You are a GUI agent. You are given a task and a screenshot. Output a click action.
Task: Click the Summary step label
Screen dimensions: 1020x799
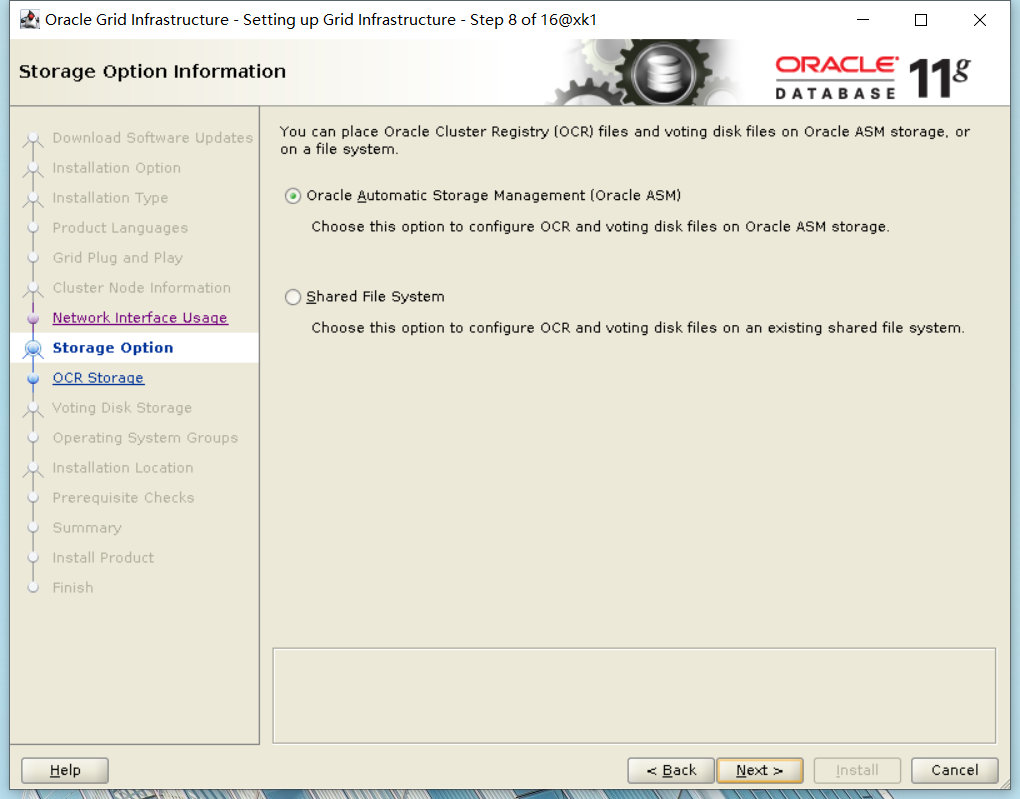click(87, 528)
